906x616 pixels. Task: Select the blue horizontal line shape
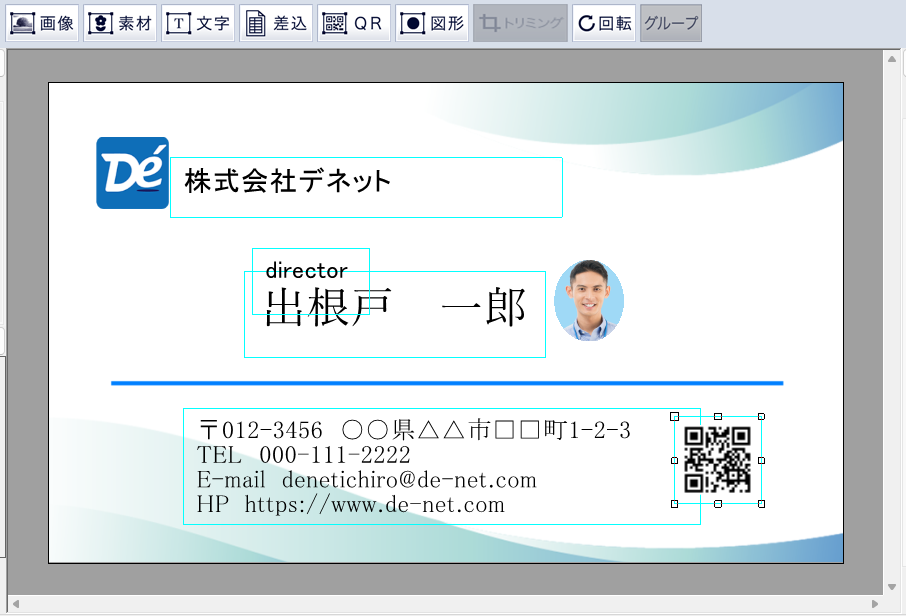coord(447,383)
